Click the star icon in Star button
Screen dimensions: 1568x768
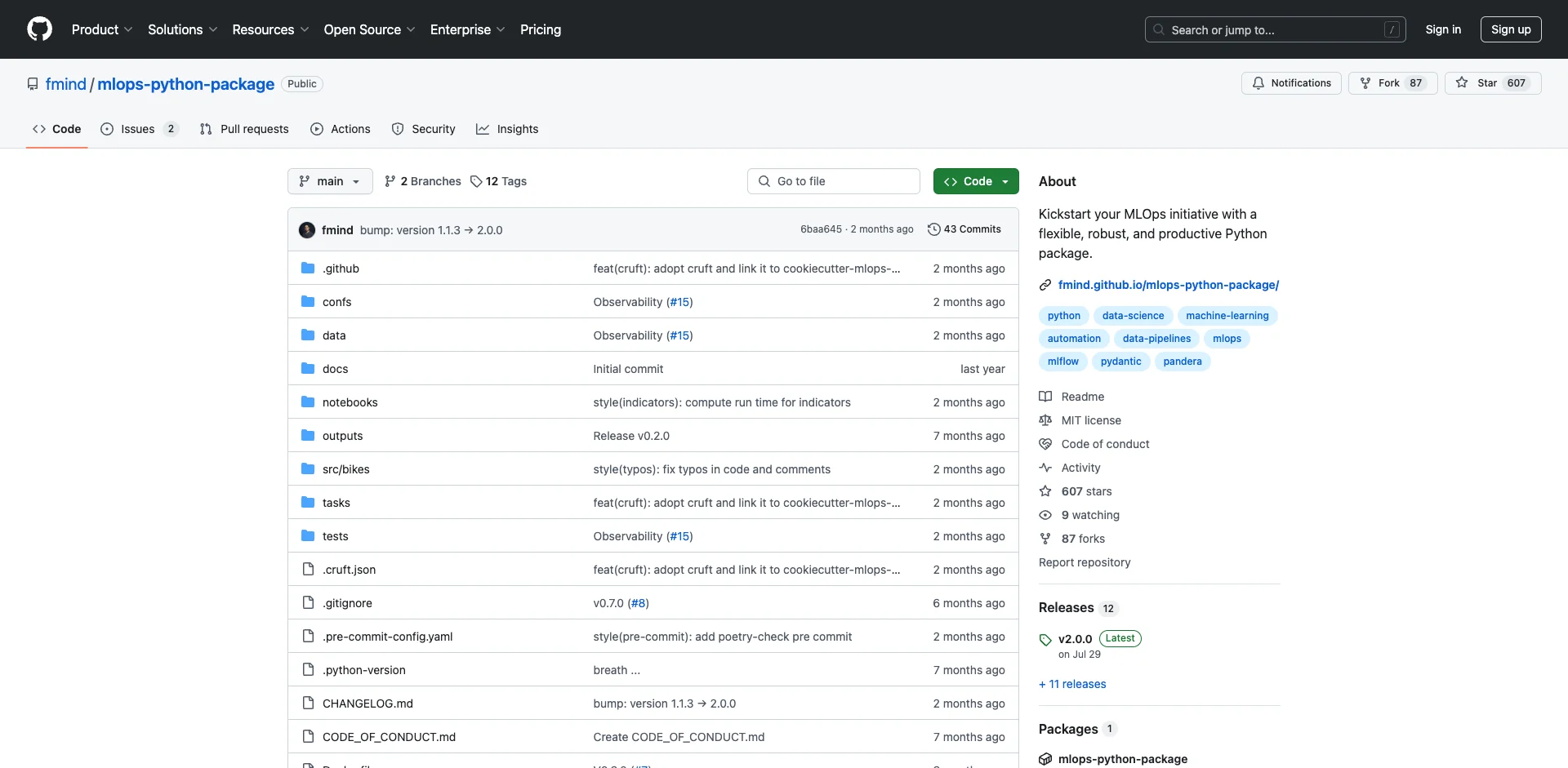1462,83
